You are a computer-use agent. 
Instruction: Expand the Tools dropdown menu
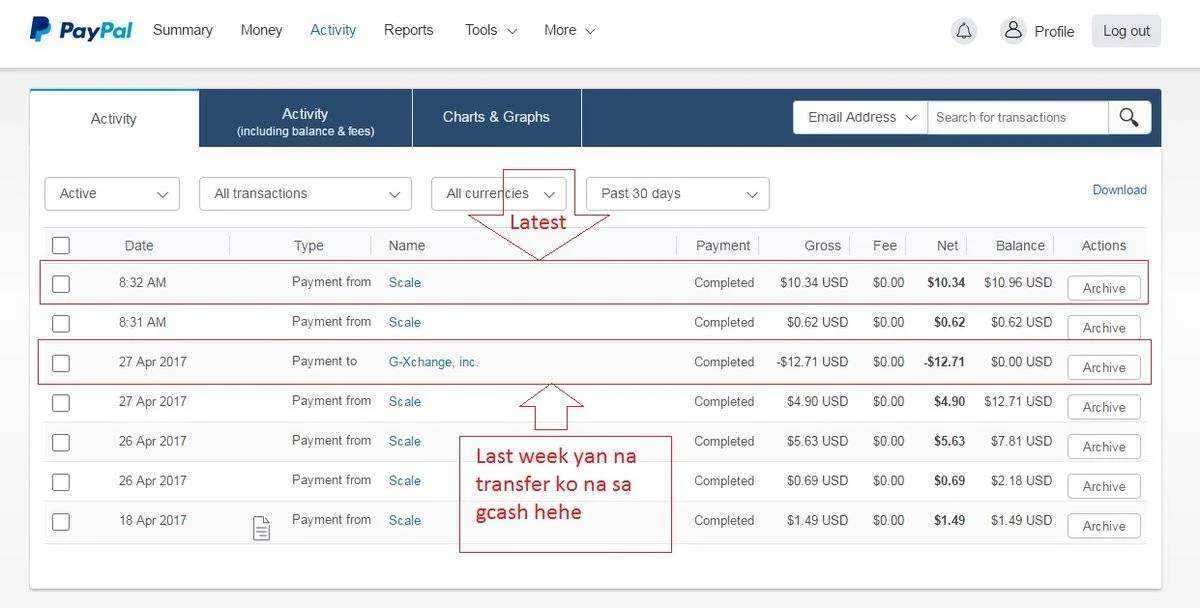point(491,30)
